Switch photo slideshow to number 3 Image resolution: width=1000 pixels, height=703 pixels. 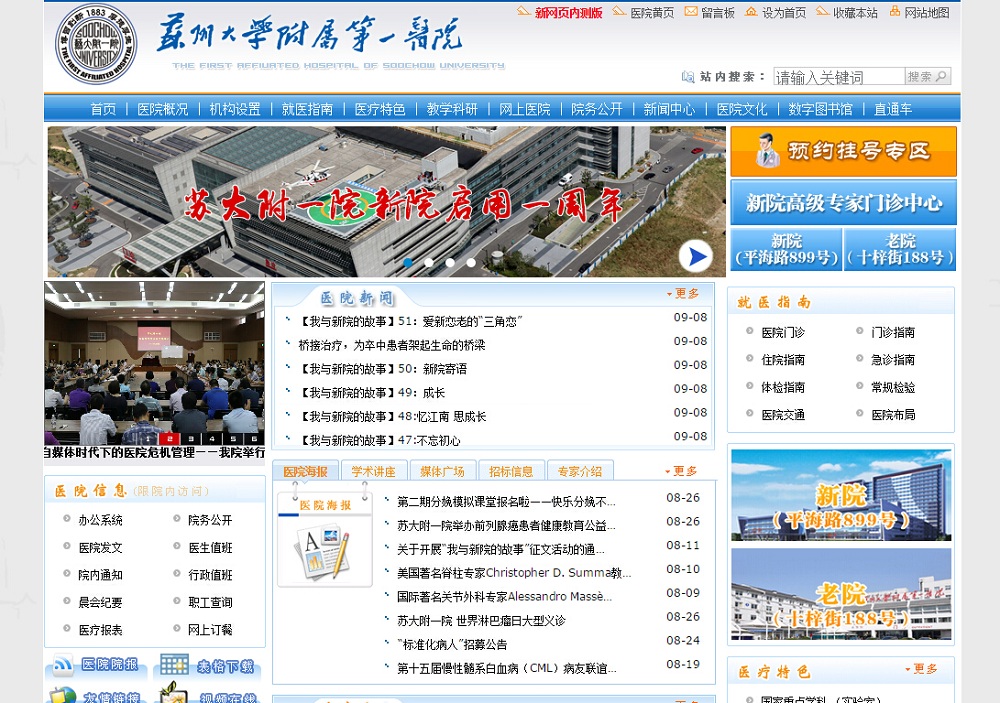click(191, 439)
